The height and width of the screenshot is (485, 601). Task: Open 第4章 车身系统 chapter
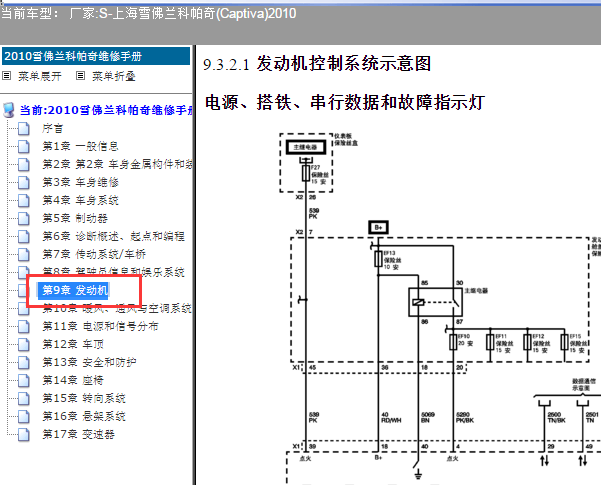(80, 200)
